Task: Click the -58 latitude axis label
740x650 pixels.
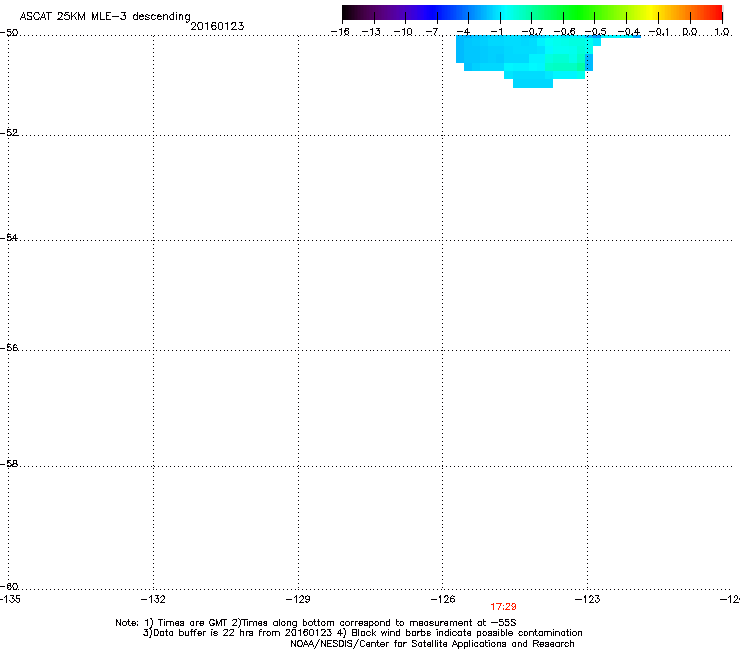Action: coord(9,464)
